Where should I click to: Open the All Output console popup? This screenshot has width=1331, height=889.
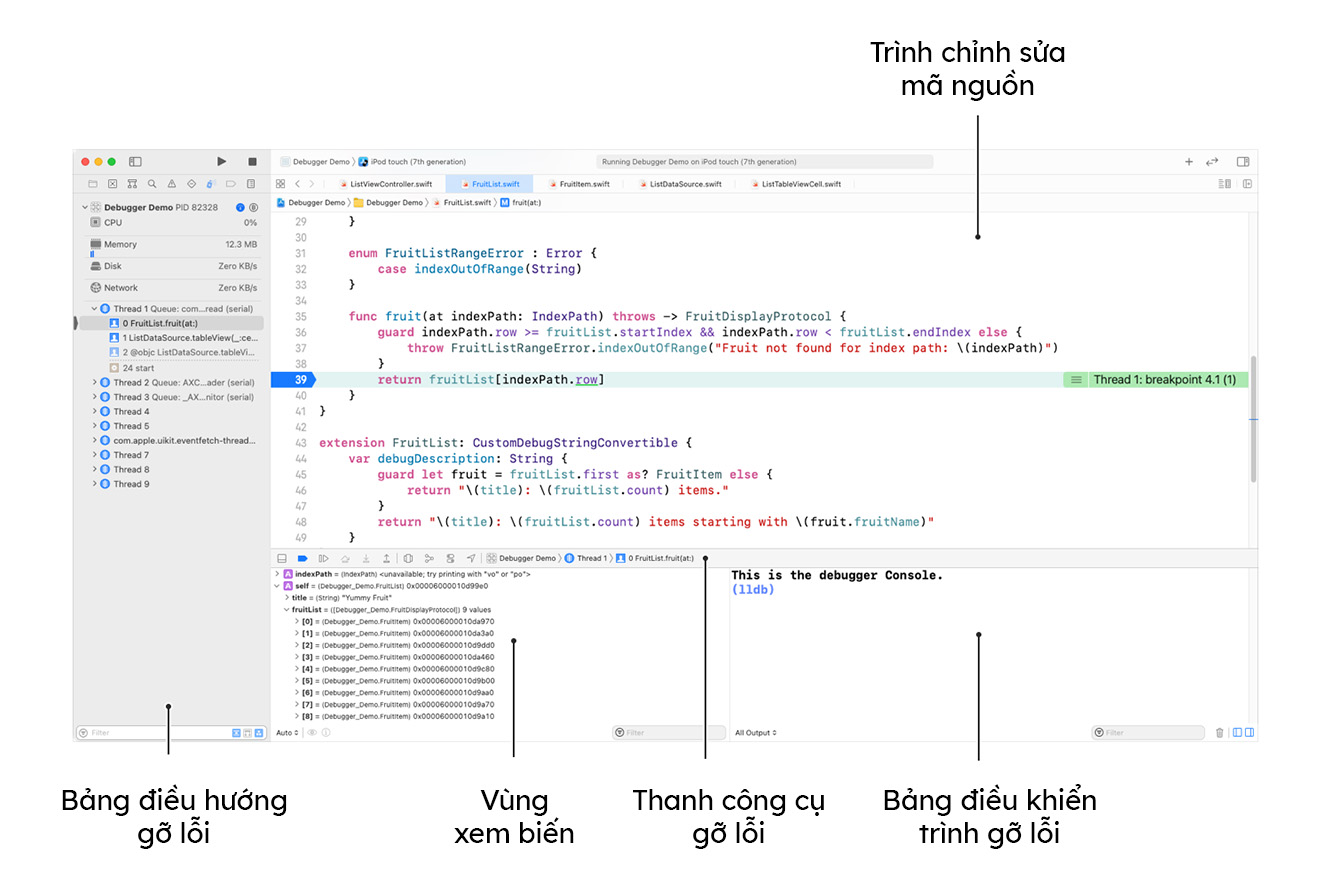click(756, 733)
